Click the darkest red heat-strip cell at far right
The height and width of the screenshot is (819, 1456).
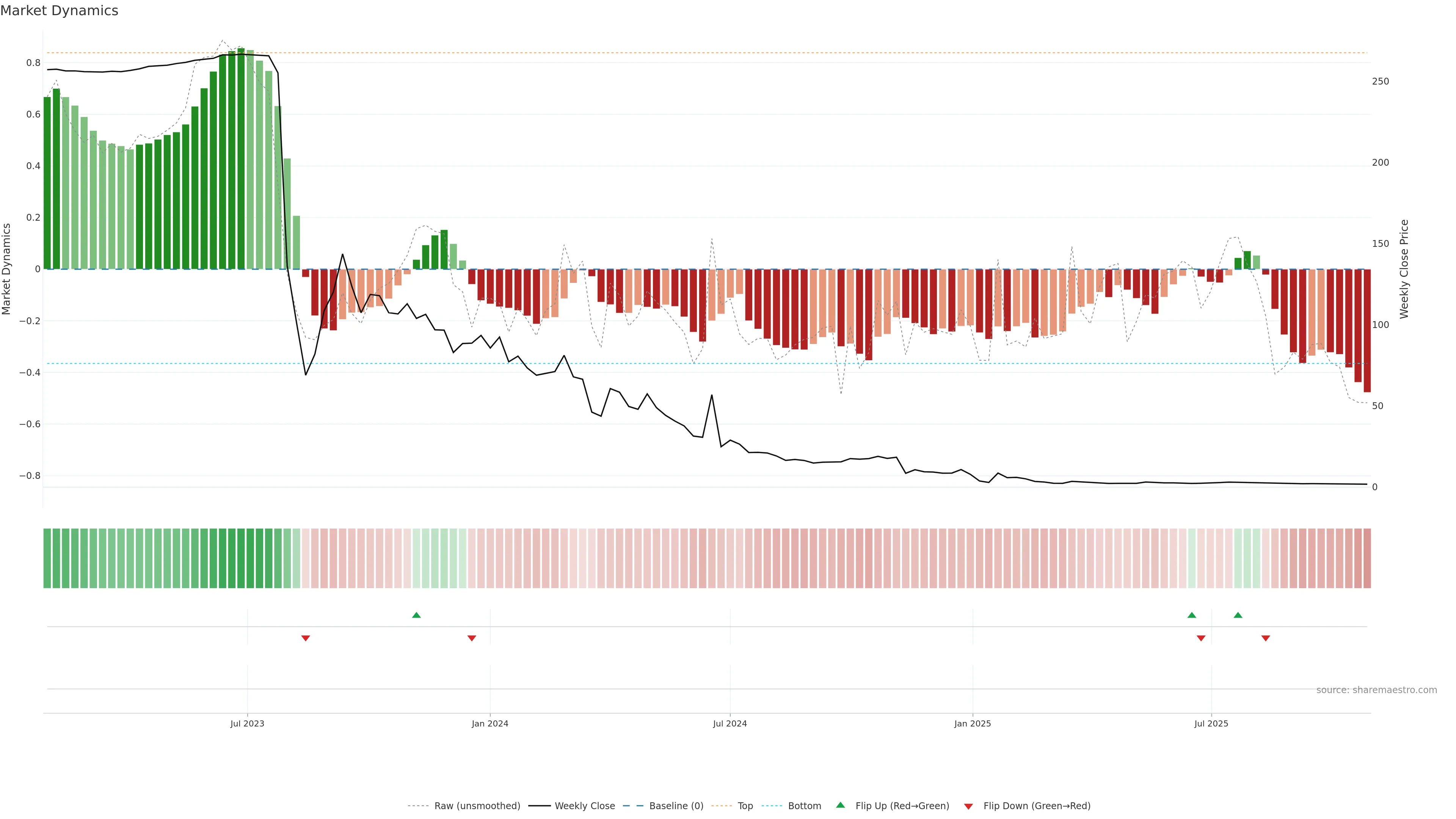click(1367, 559)
